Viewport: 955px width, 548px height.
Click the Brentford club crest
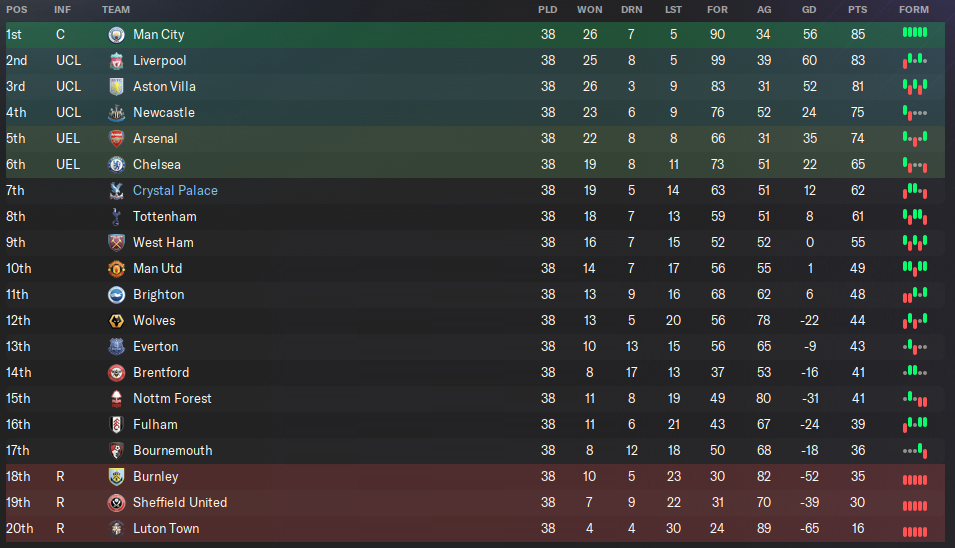(x=116, y=373)
